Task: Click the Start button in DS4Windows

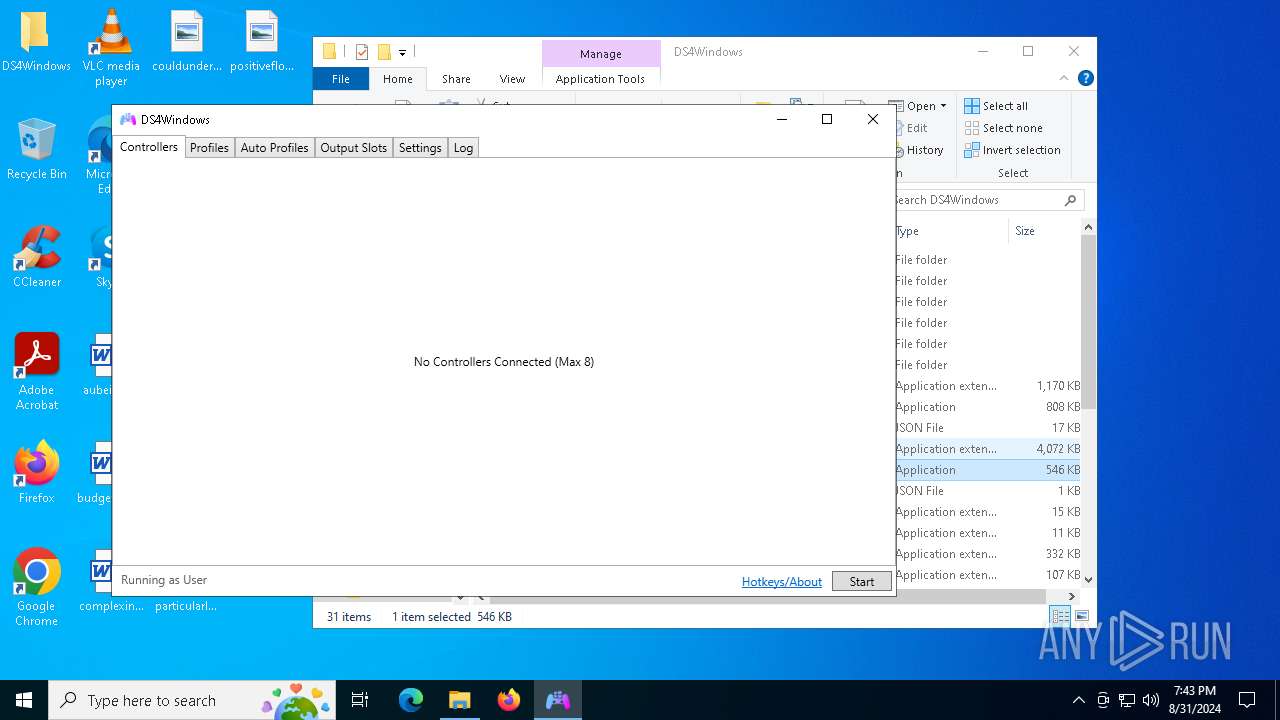Action: [x=862, y=581]
